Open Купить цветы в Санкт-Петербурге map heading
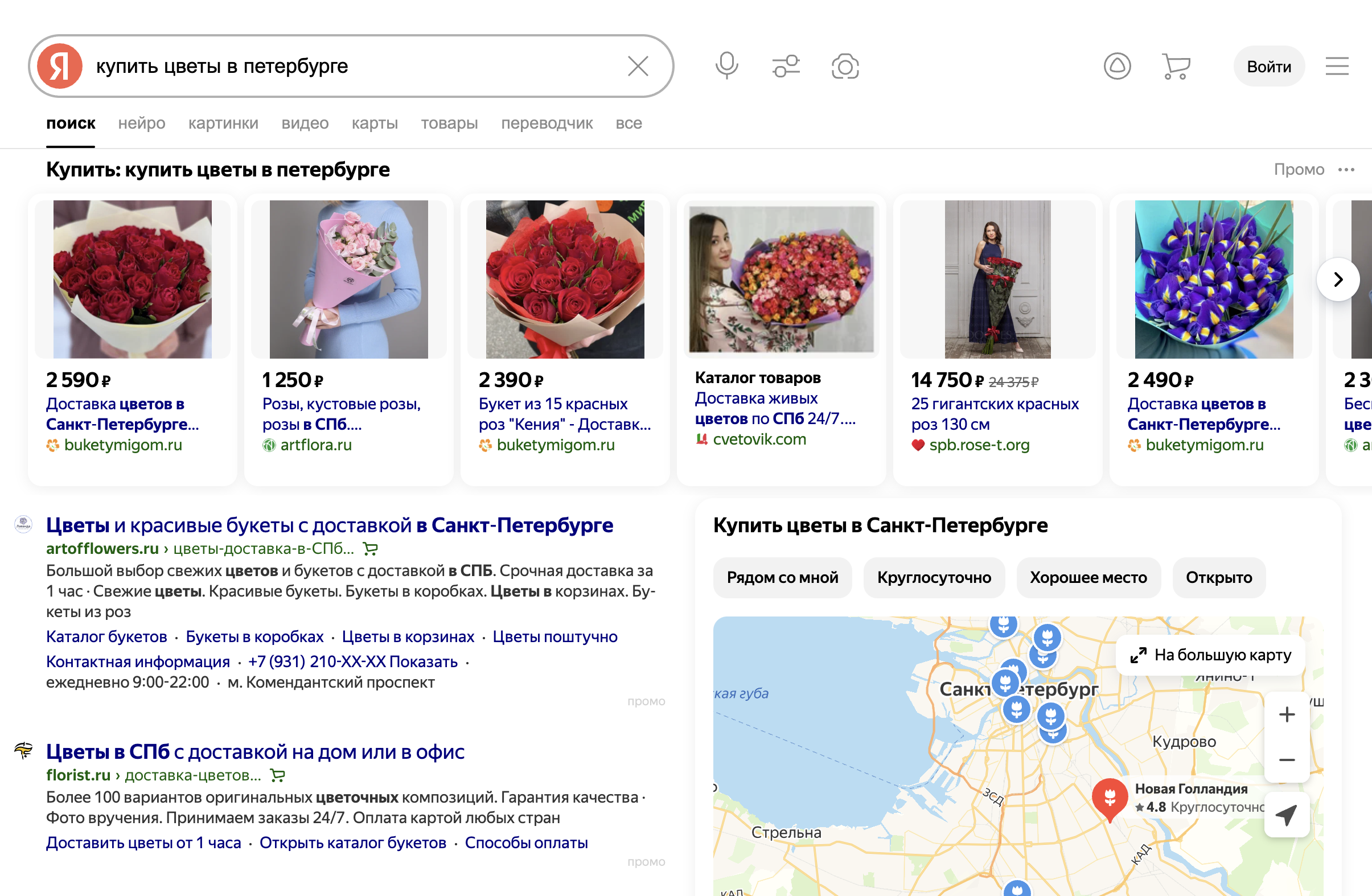 [x=880, y=525]
